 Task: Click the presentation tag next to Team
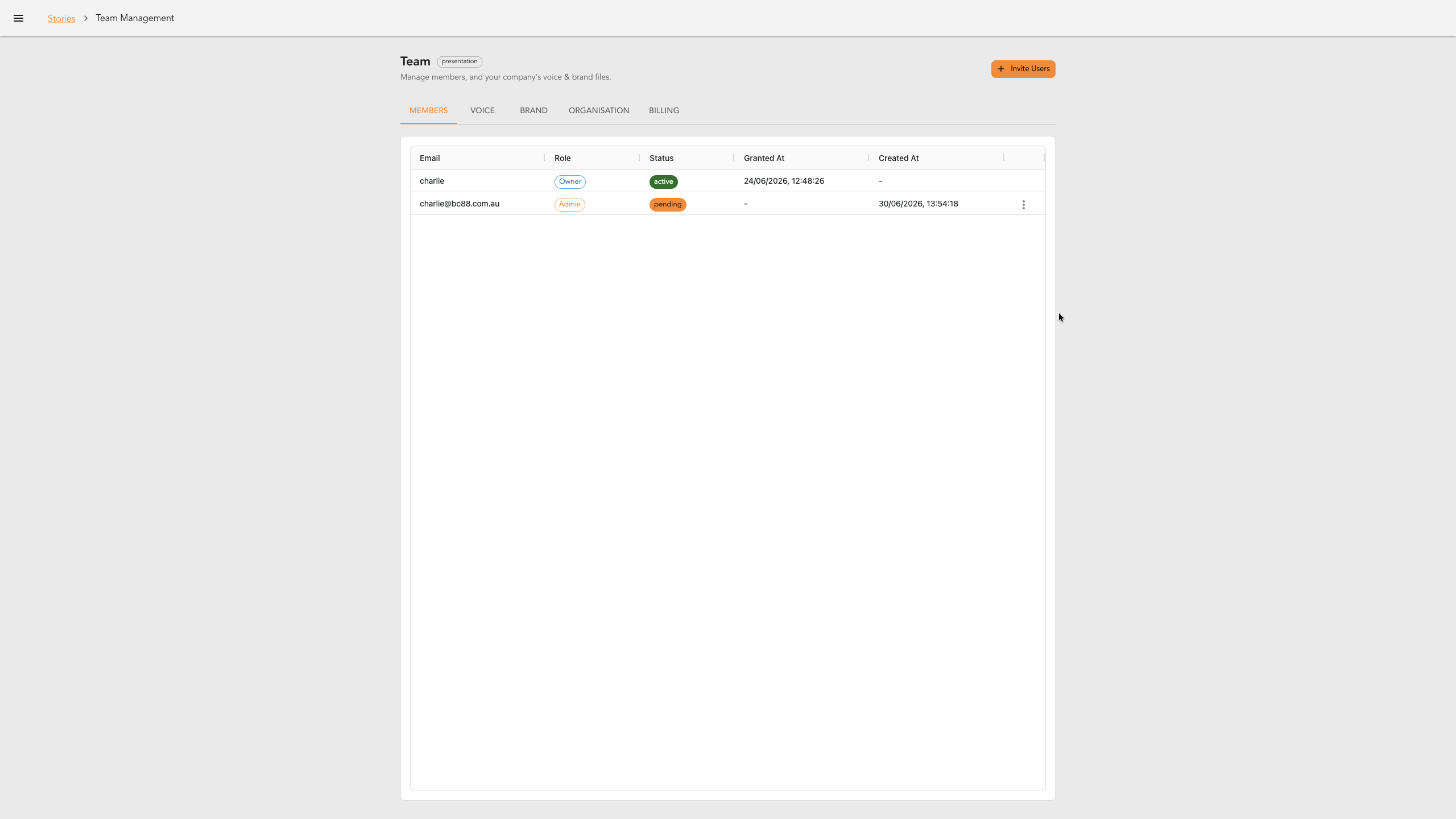[460, 61]
